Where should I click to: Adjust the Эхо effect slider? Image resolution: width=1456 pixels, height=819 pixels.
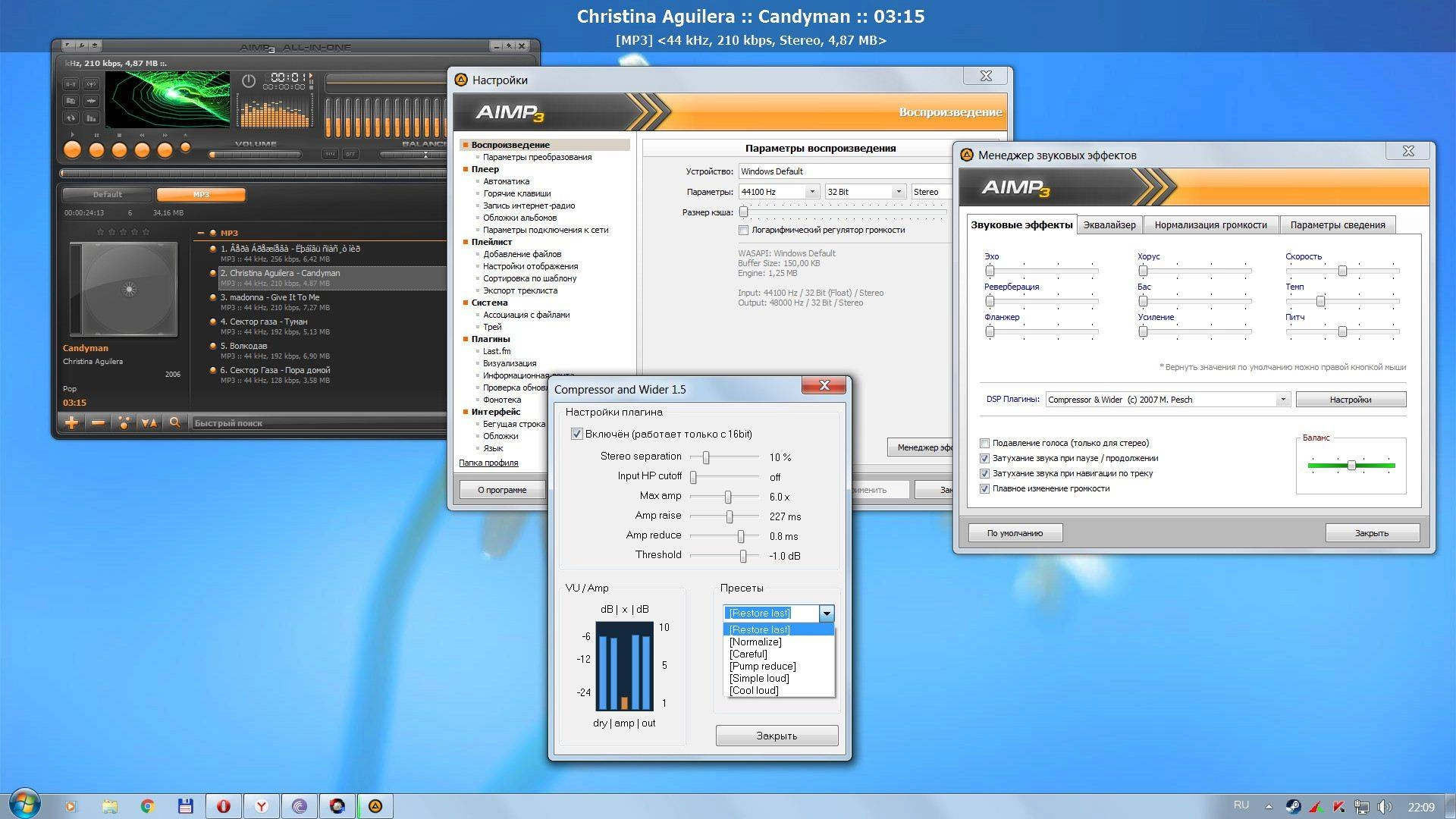coord(1041,271)
